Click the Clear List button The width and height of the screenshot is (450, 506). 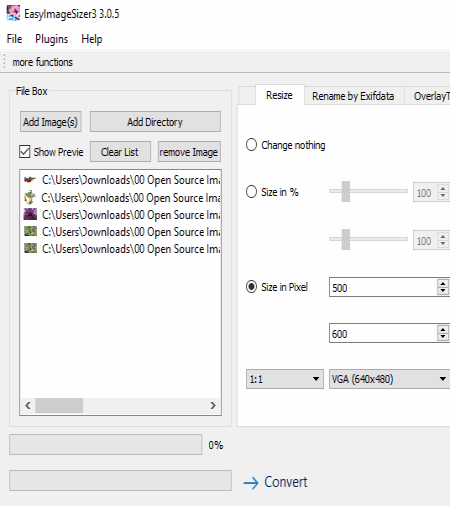(x=120, y=152)
